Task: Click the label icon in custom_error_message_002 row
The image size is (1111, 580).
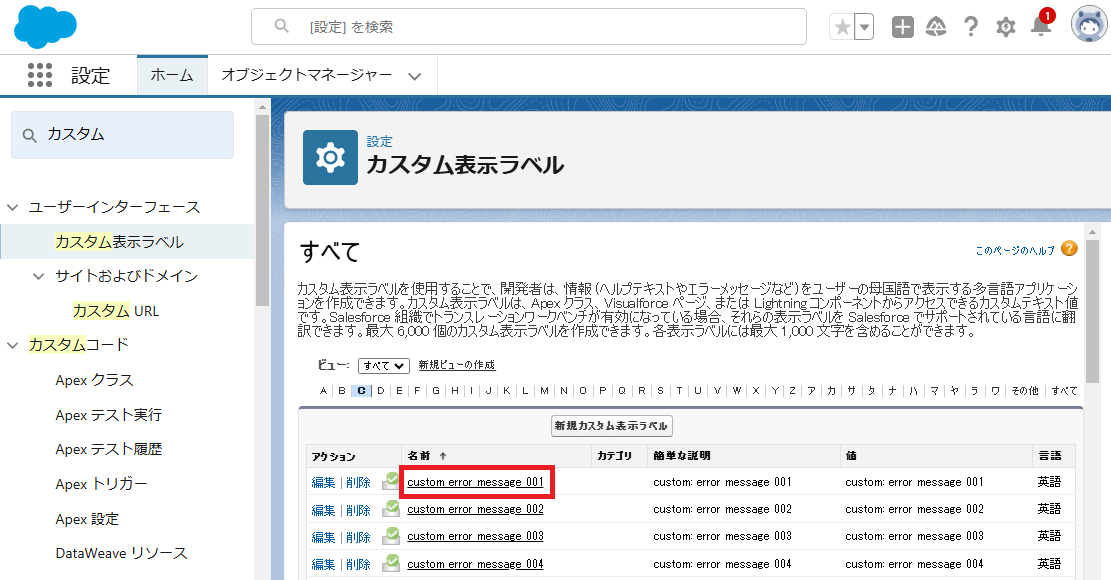Action: (x=390, y=509)
